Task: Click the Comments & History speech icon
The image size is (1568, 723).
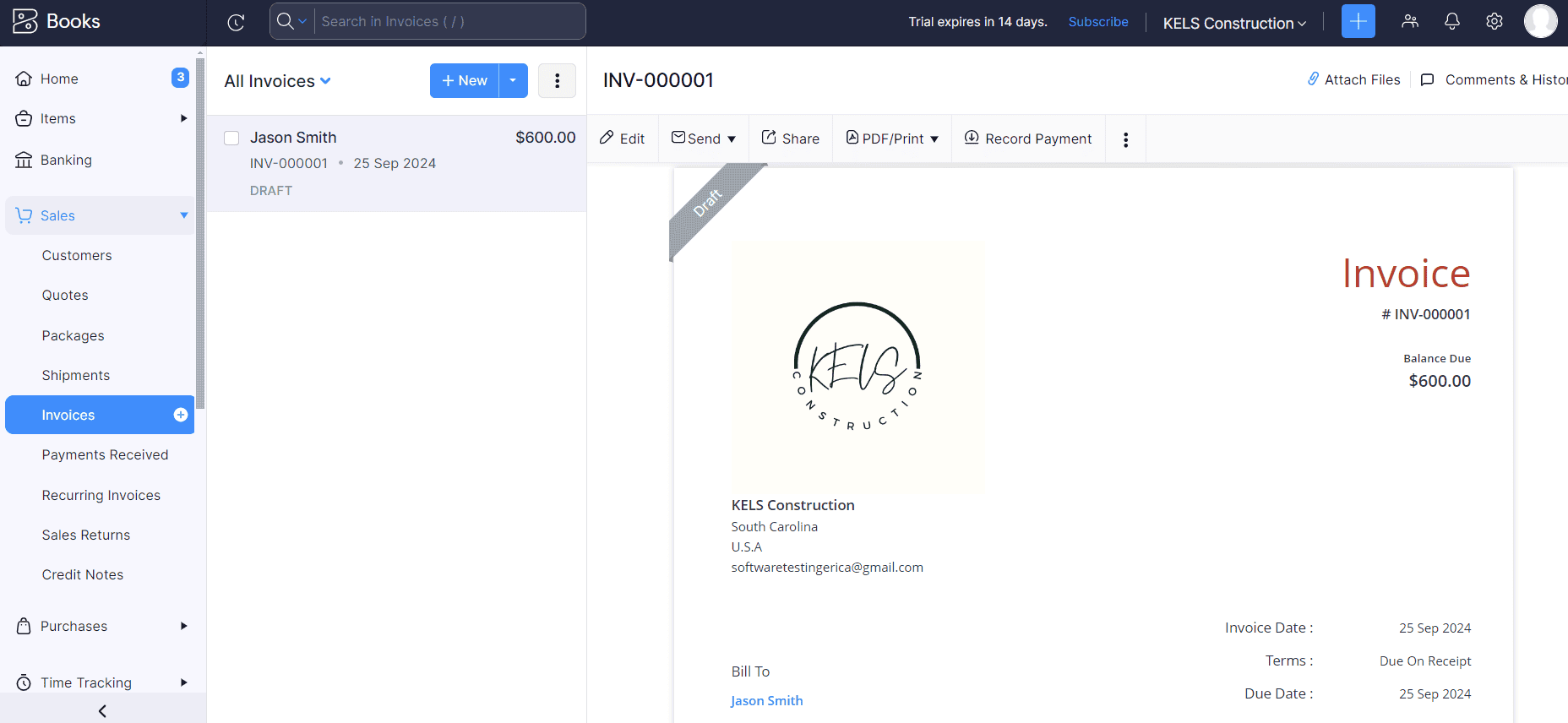Action: (x=1428, y=79)
